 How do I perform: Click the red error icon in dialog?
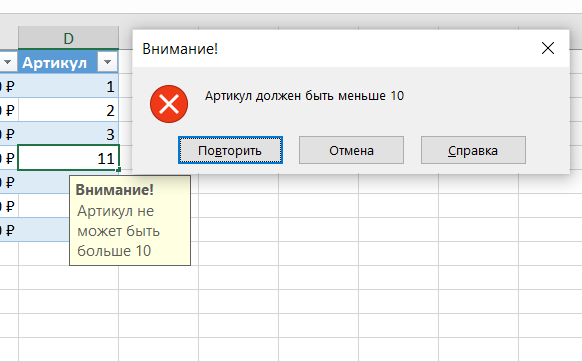pos(169,104)
